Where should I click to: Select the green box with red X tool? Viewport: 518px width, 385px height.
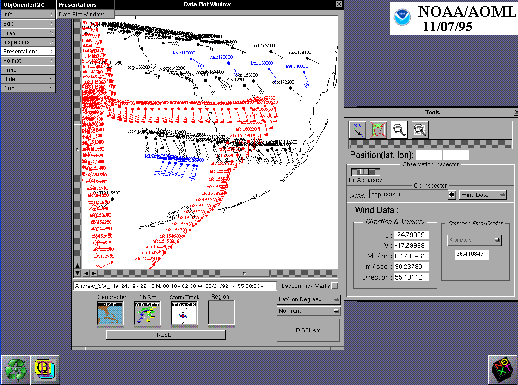pos(378,130)
